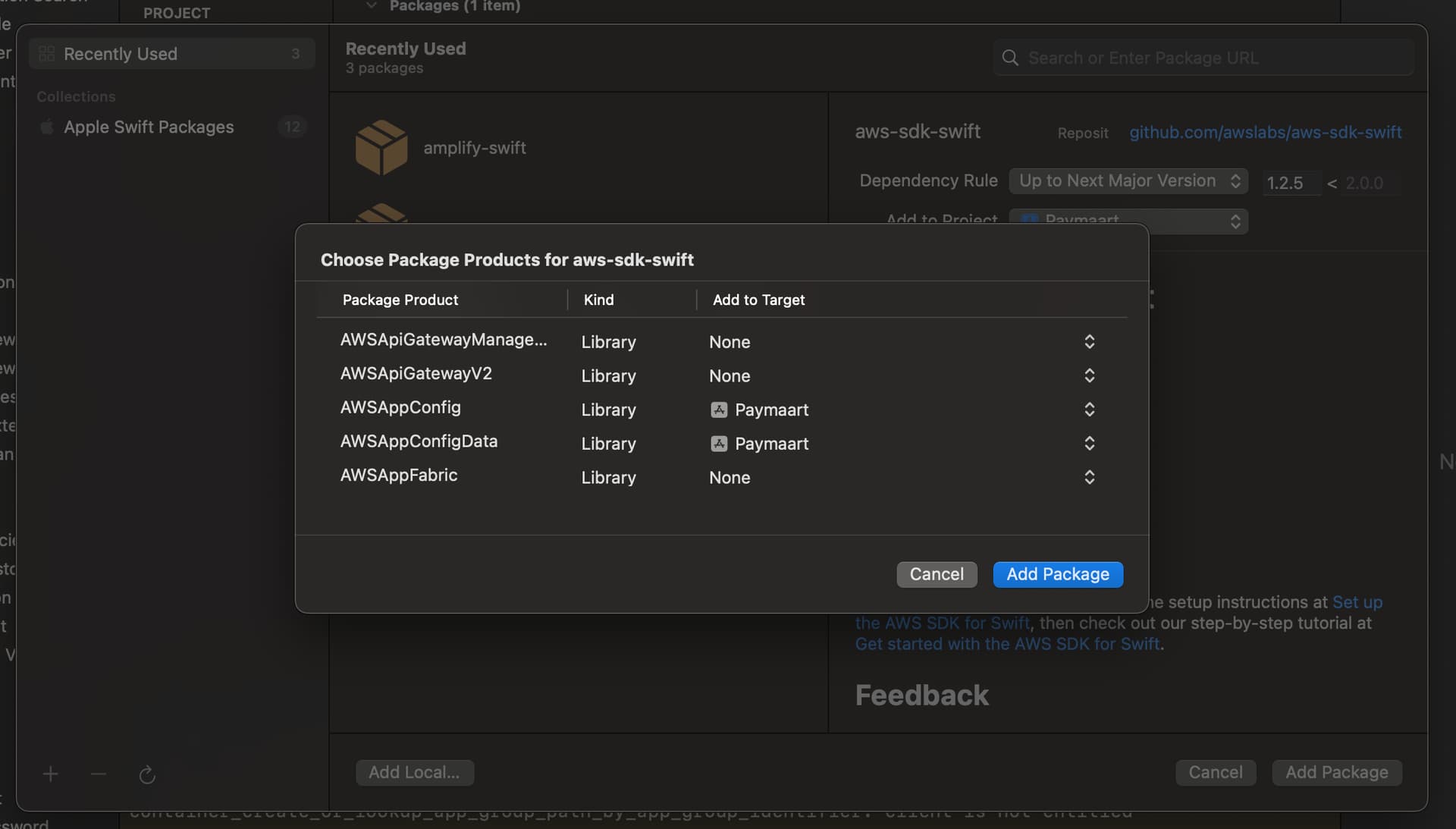Click the amplify-swift package box icon
Image resolution: width=1456 pixels, height=829 pixels.
(x=381, y=147)
